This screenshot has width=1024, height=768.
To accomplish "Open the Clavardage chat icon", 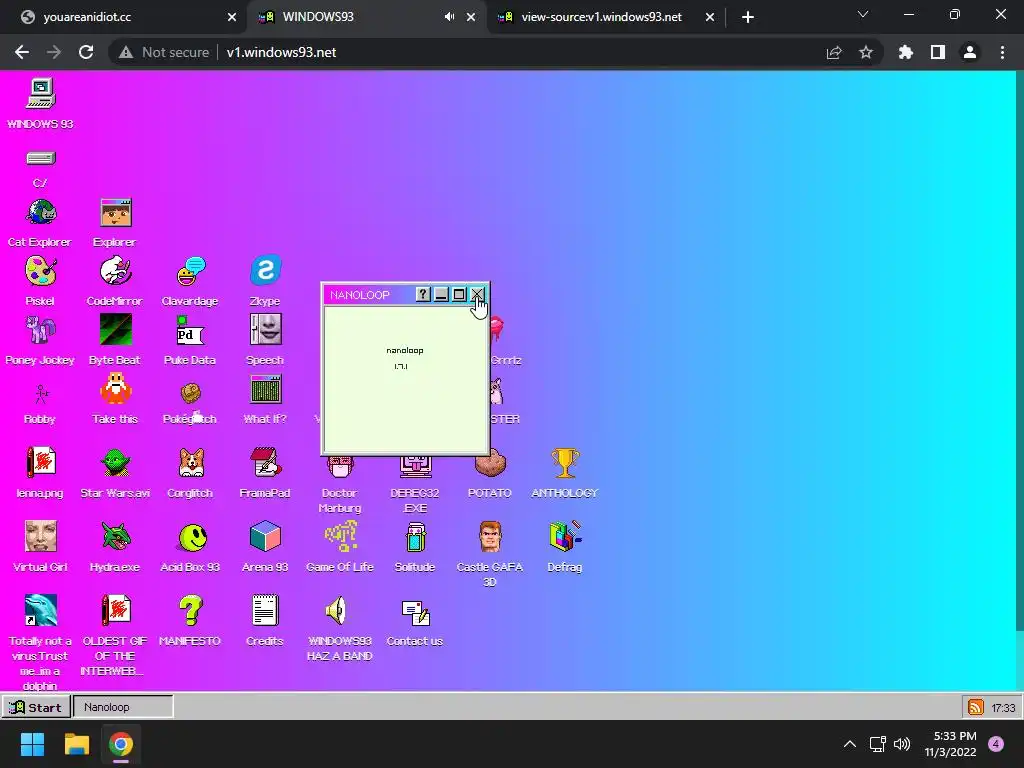I will (x=191, y=271).
